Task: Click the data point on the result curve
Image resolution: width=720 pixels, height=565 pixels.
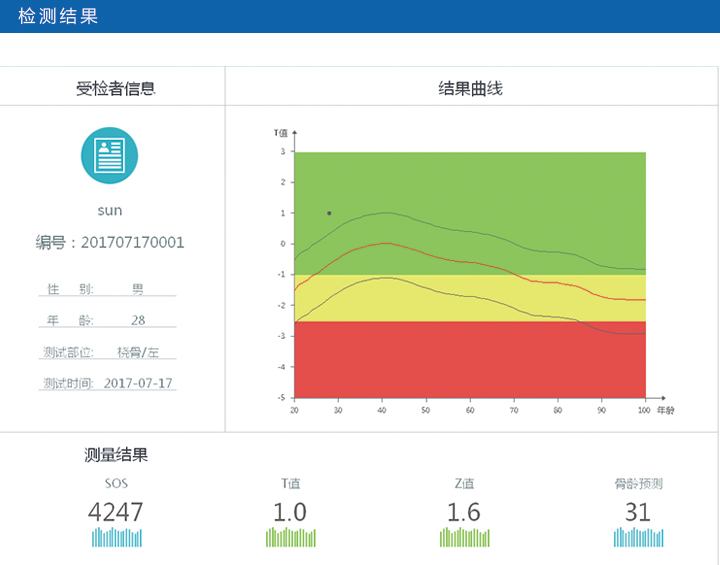Action: pyautogui.click(x=329, y=213)
